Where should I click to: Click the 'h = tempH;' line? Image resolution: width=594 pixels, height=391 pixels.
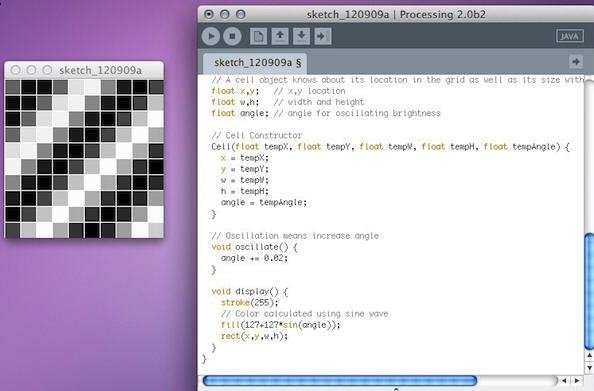(245, 191)
